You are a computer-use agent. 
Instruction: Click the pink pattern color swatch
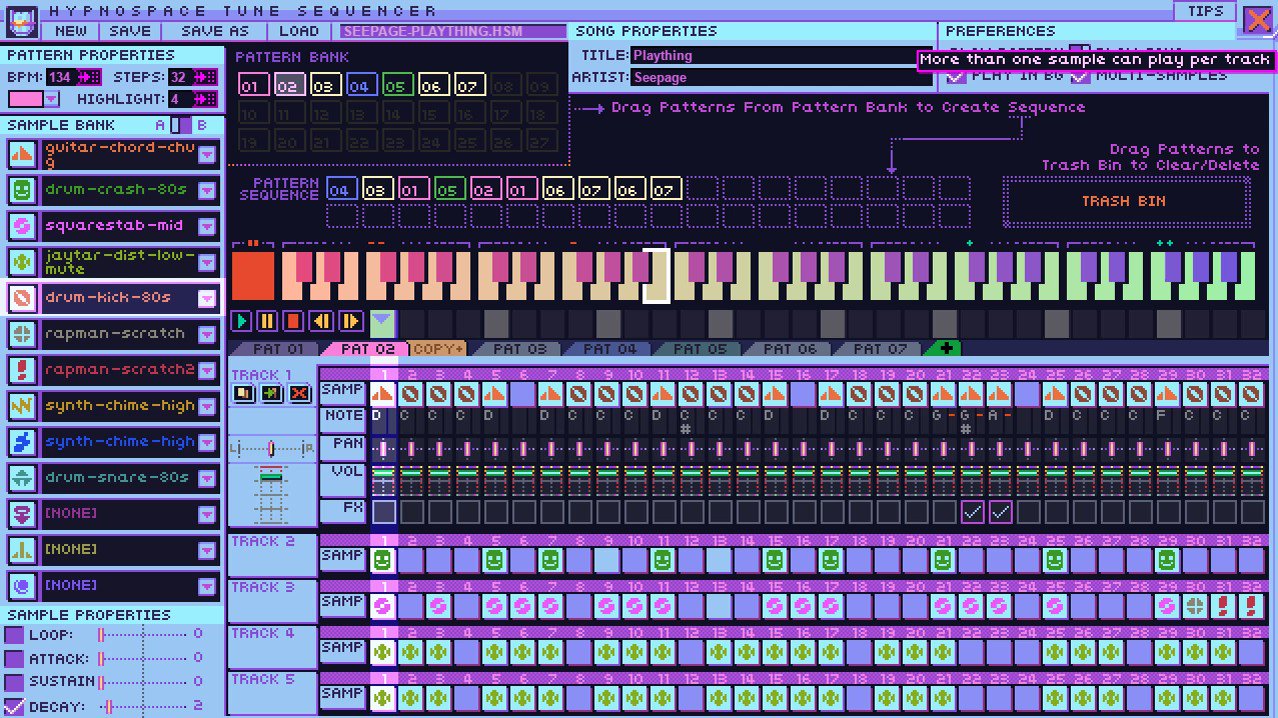point(25,99)
